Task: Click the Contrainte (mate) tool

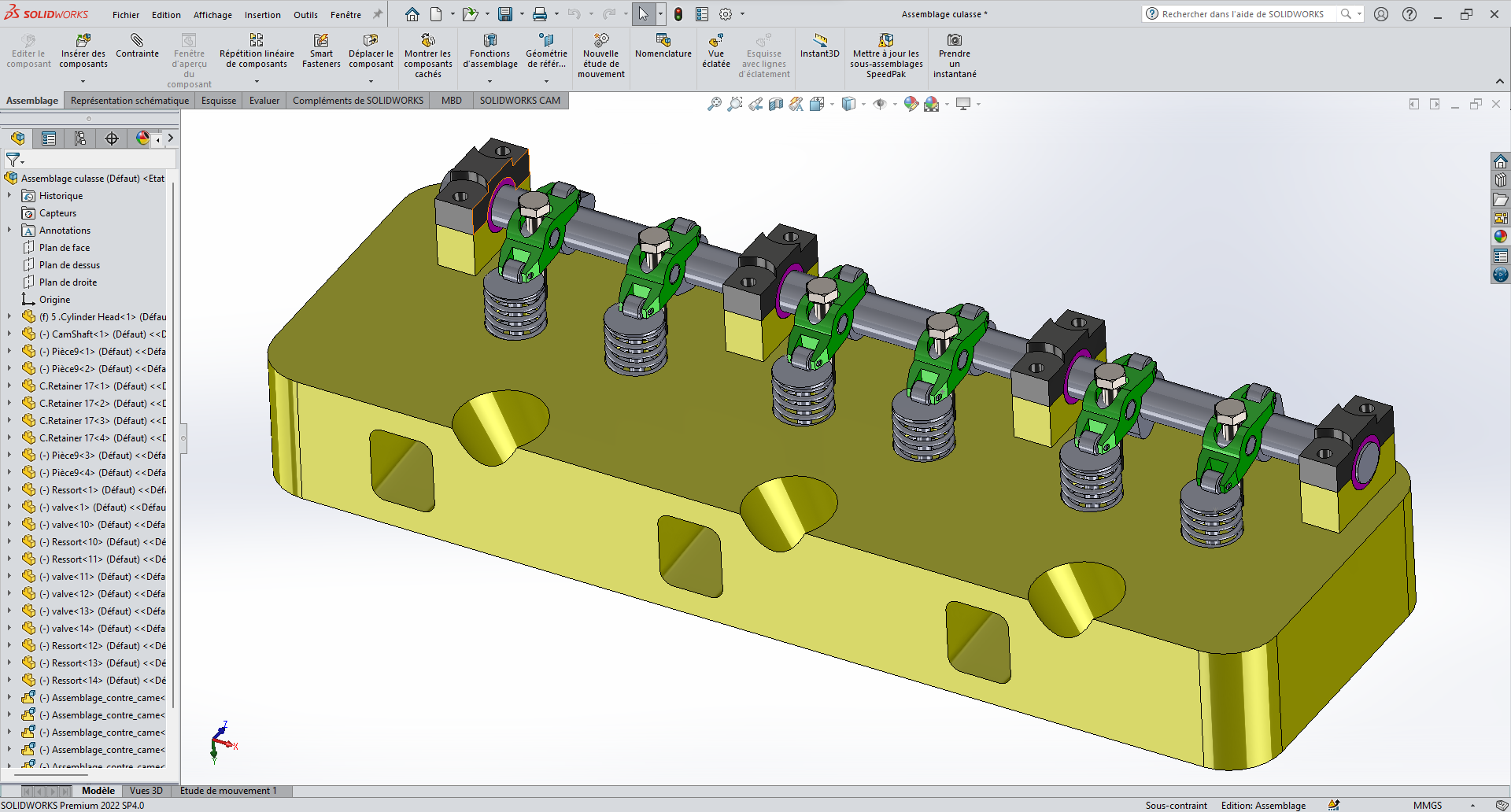Action: click(137, 46)
